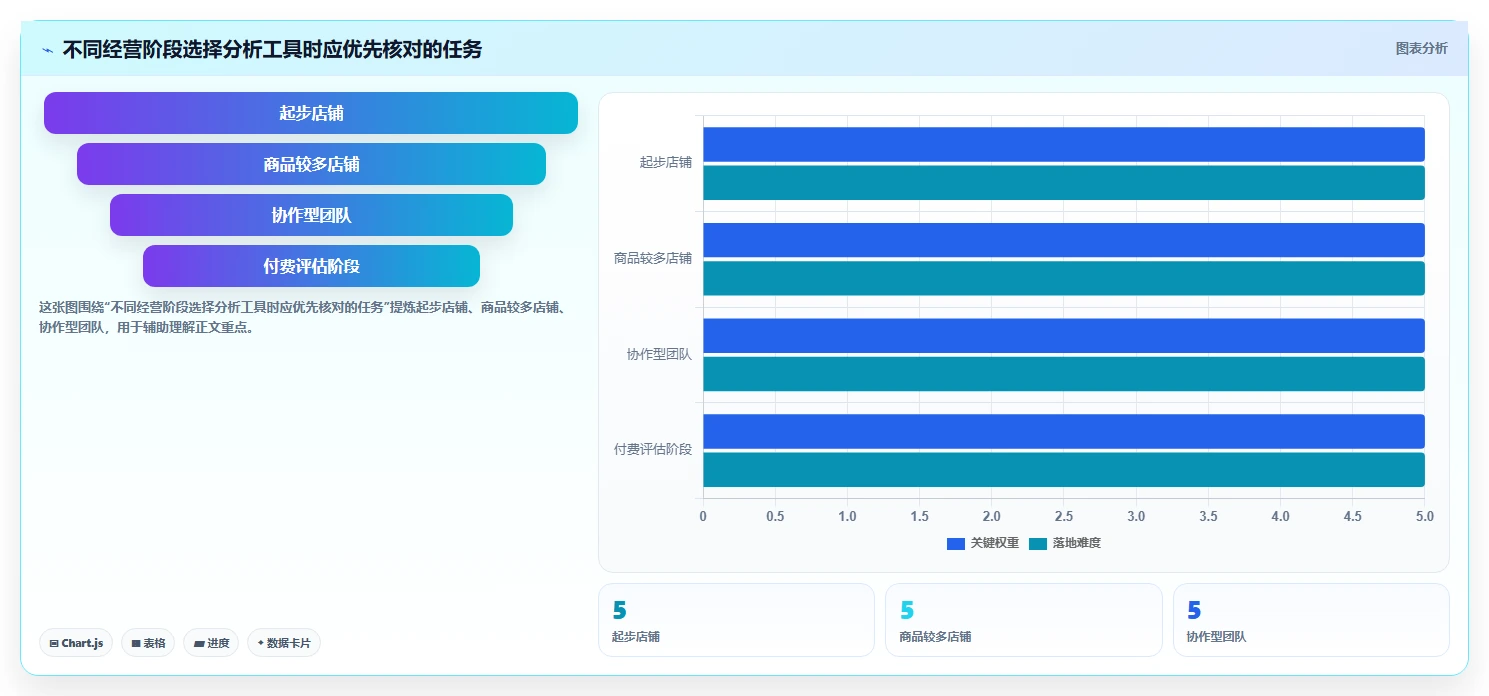Viewport: 1489px width, 696px height.
Task: Click the lightning icon beside the title
Action: click(47, 49)
